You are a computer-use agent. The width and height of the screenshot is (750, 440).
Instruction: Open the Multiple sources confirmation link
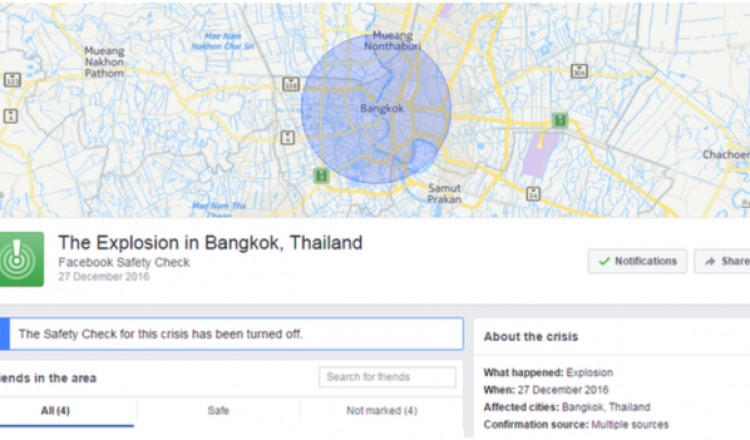[x=630, y=425]
